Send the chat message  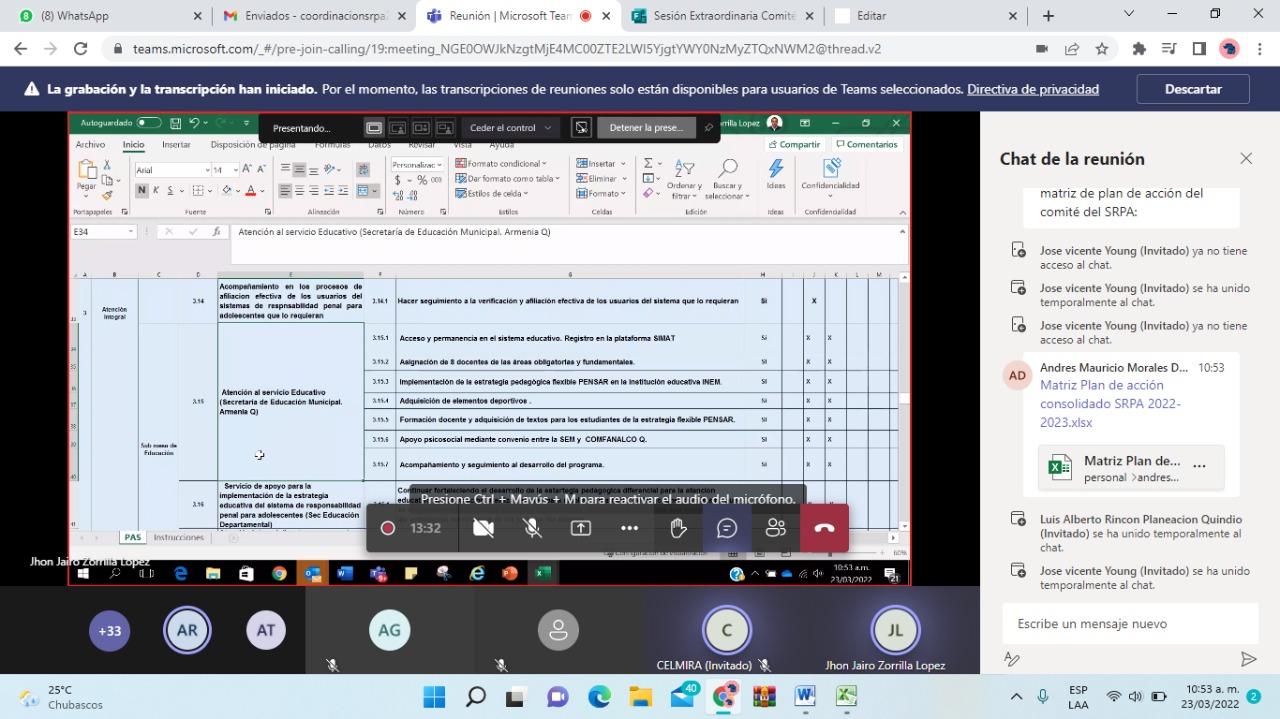click(1248, 659)
